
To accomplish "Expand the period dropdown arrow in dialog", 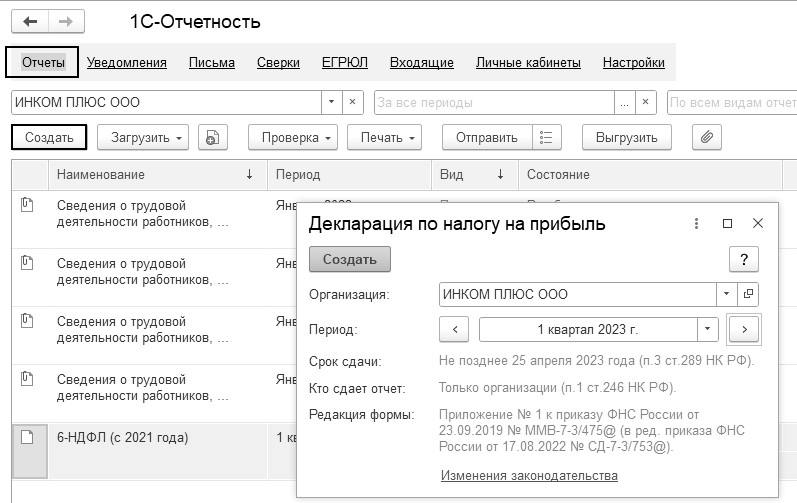I will (708, 329).
